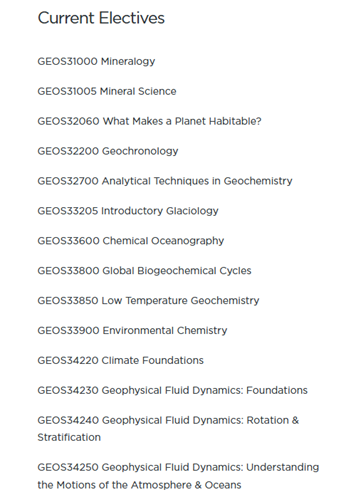Open GEOS33900 Environmental Chemistry
Viewport: 361px width, 502px height.
tap(132, 330)
